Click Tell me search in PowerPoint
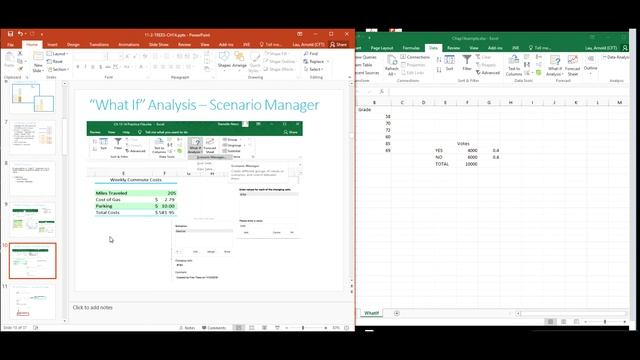The height and width of the screenshot is (360, 640). pos(271,44)
